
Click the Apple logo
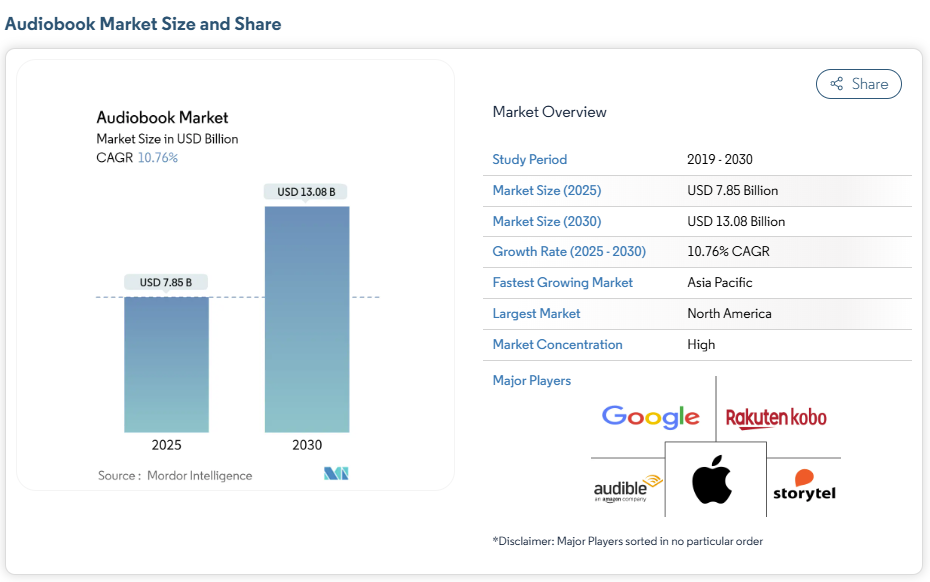click(713, 479)
